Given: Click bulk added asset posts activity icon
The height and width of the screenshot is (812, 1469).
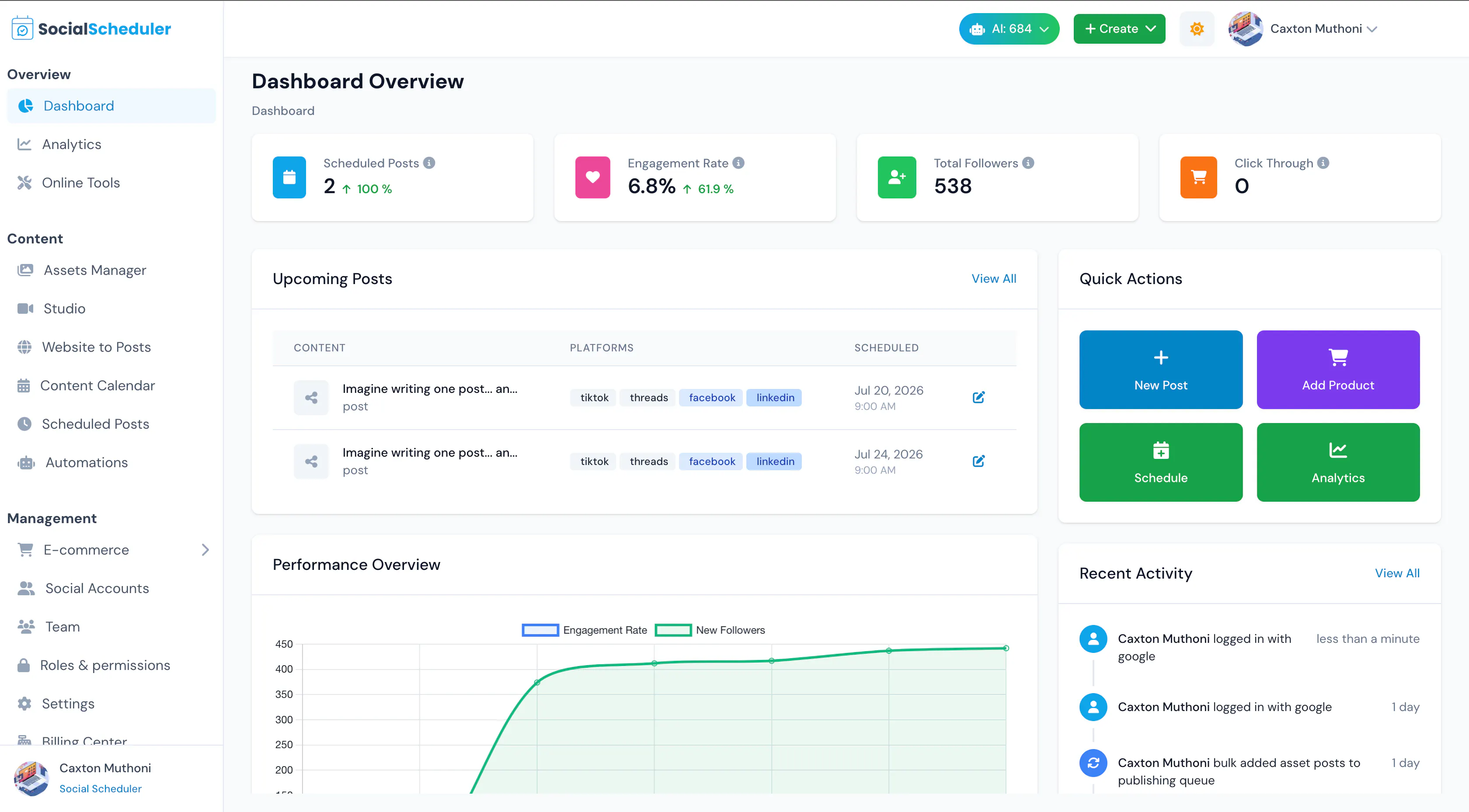Looking at the screenshot, I should click(x=1093, y=763).
